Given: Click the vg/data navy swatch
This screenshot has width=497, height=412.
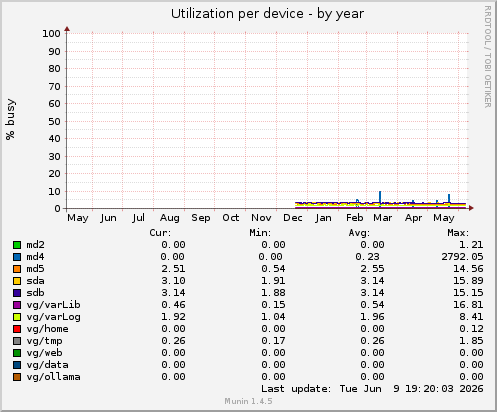Looking at the screenshot, I should (x=17, y=365).
